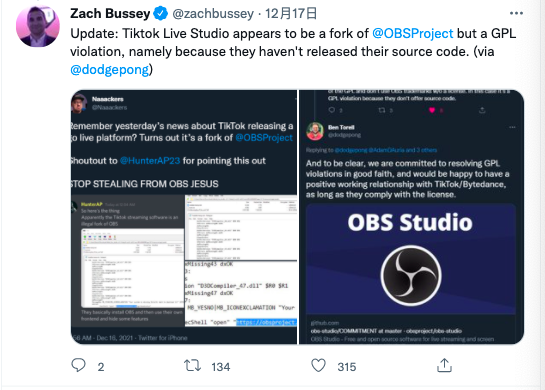Click the OBS Studio logo image
Screen dimensions: 545x390
[411, 275]
